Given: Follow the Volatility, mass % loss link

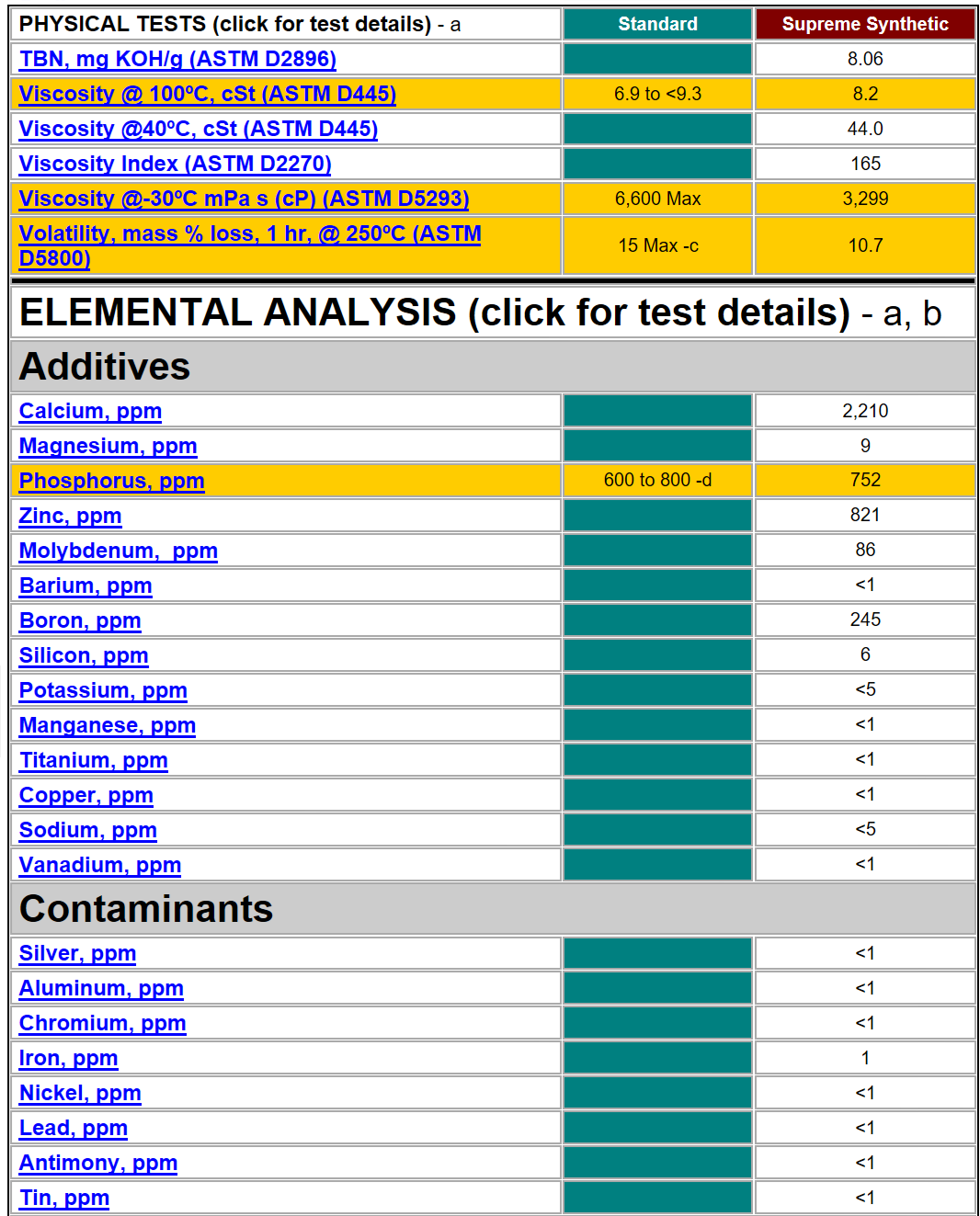Looking at the screenshot, I should tap(250, 245).
